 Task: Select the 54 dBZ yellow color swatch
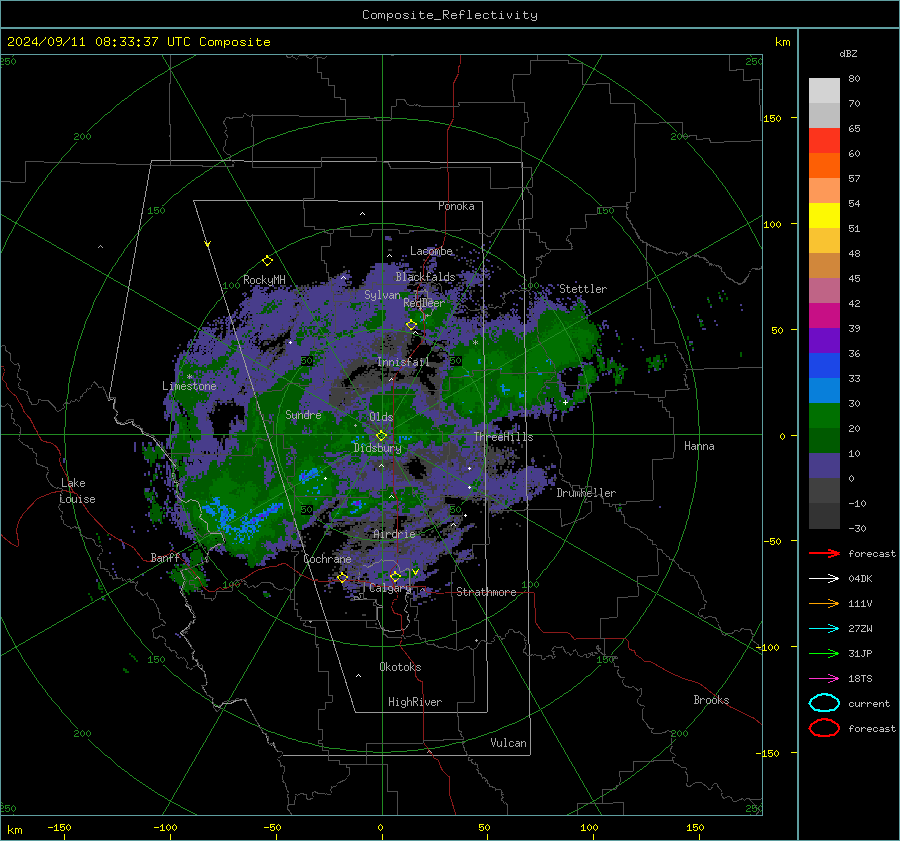point(824,216)
